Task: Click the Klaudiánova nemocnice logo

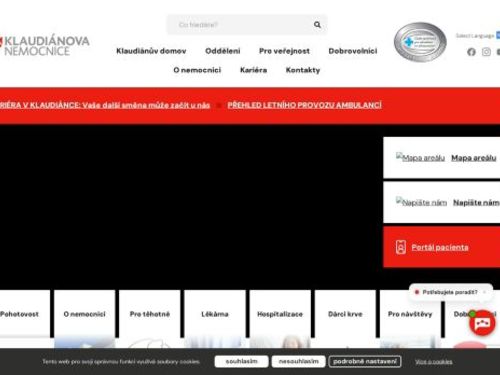Action: 45,45
